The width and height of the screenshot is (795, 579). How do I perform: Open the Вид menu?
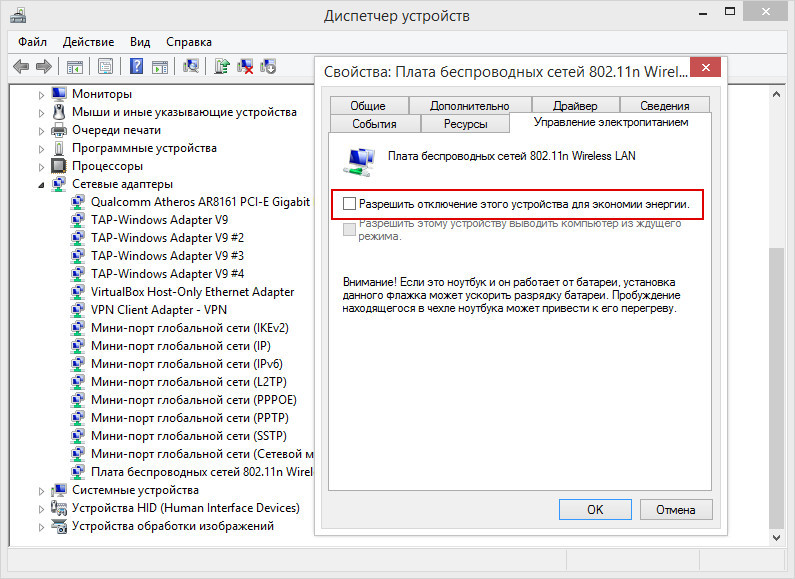[140, 42]
